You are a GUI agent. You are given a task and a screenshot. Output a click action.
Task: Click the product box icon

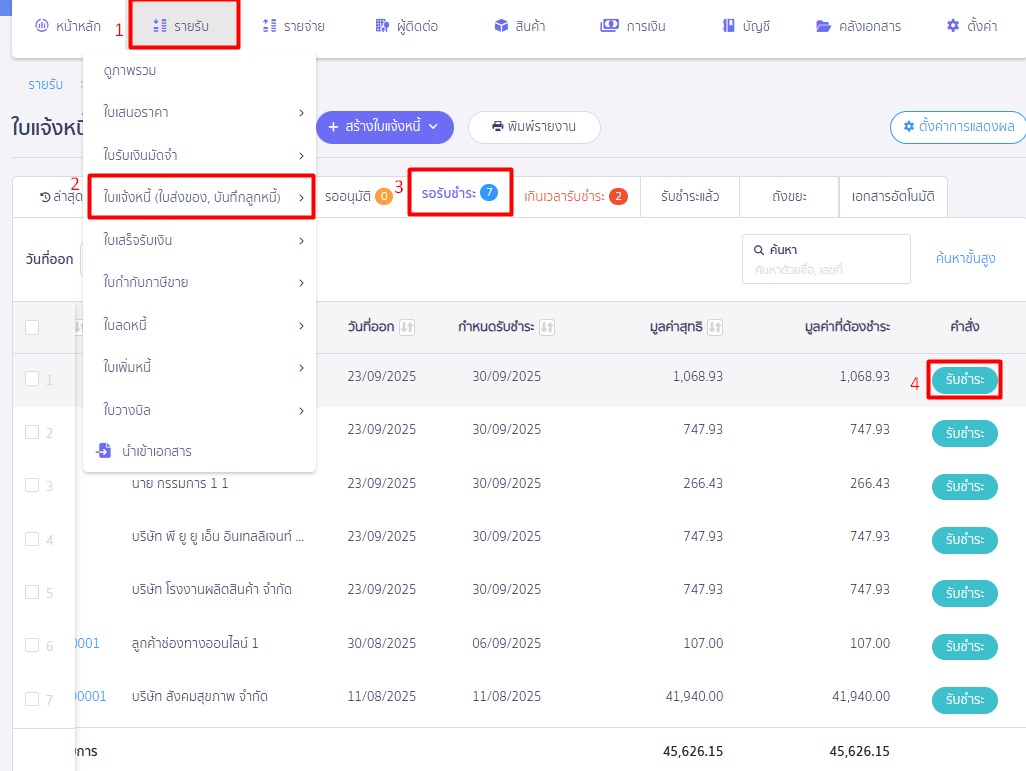pyautogui.click(x=501, y=26)
